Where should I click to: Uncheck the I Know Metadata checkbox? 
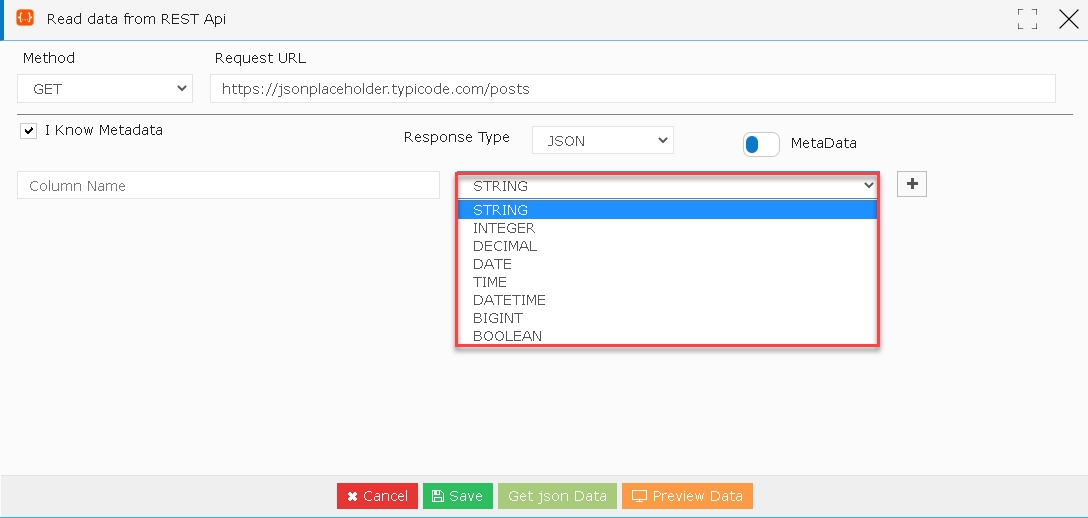pyautogui.click(x=28, y=131)
